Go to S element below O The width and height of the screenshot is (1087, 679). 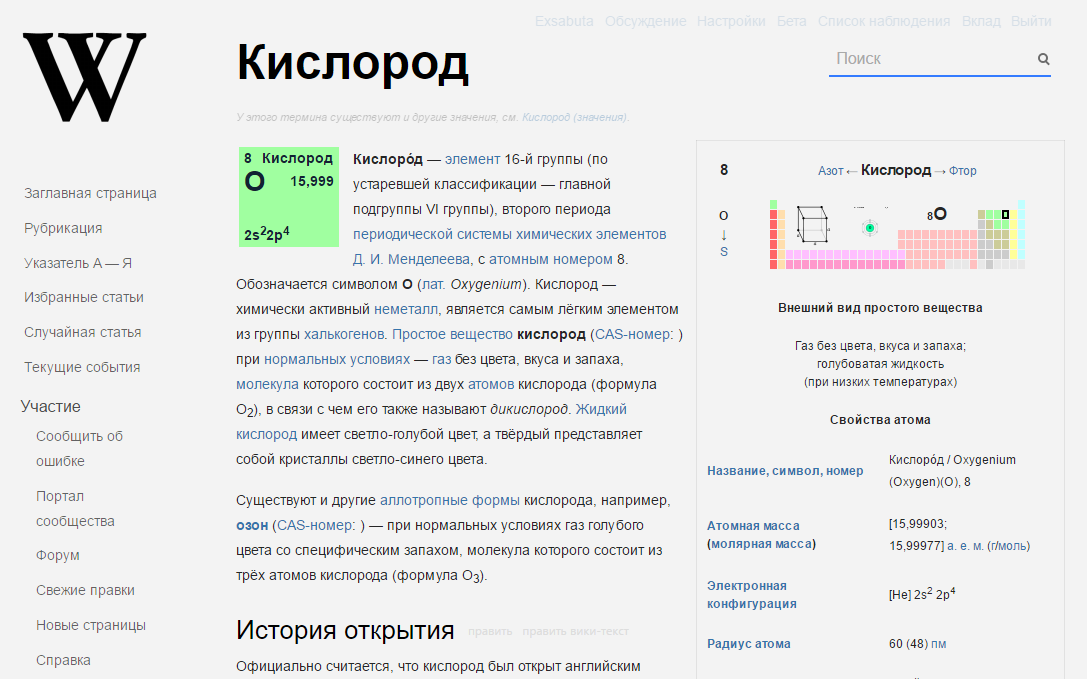(x=724, y=252)
